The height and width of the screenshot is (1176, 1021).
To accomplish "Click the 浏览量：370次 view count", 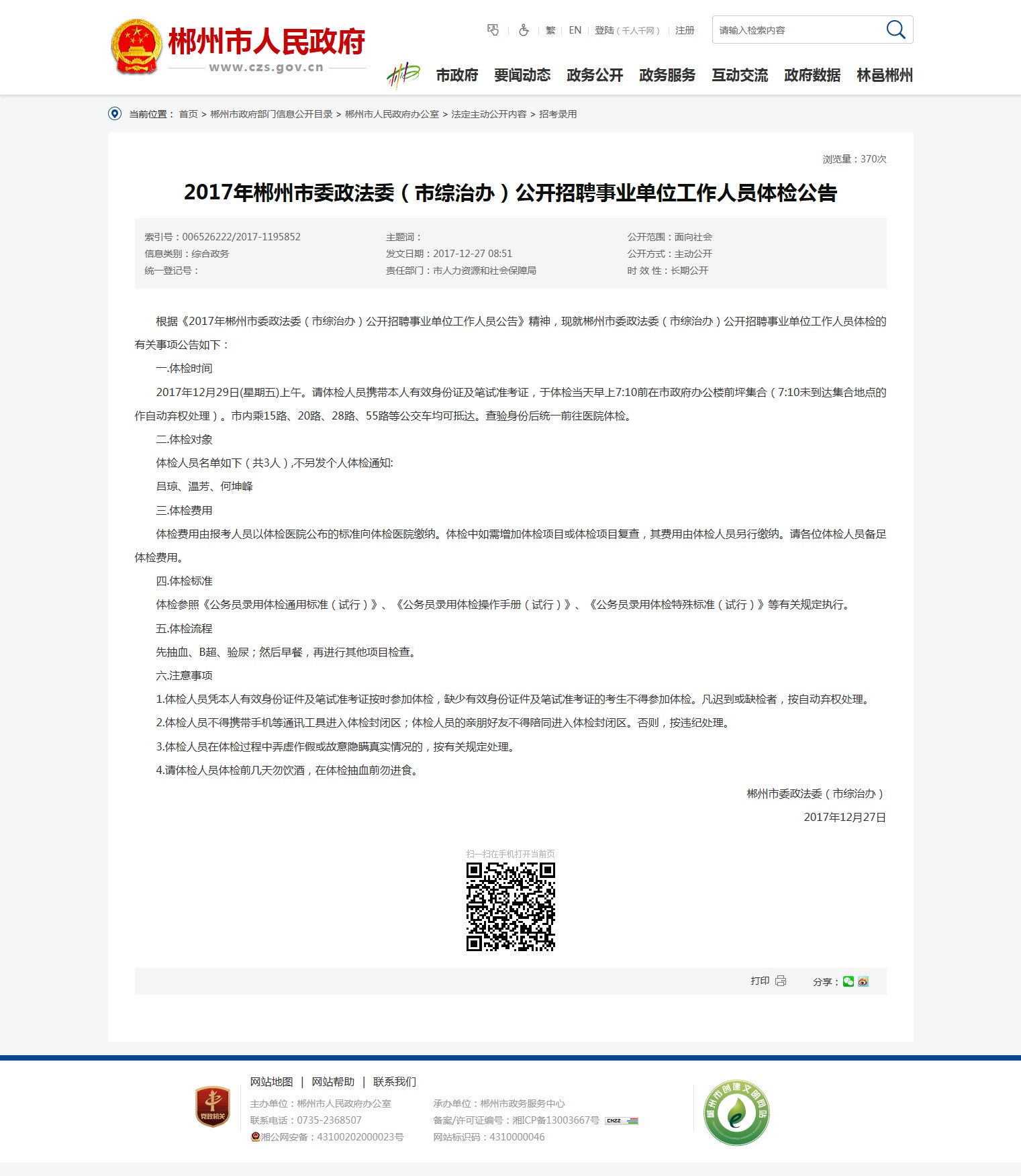I will click(855, 159).
